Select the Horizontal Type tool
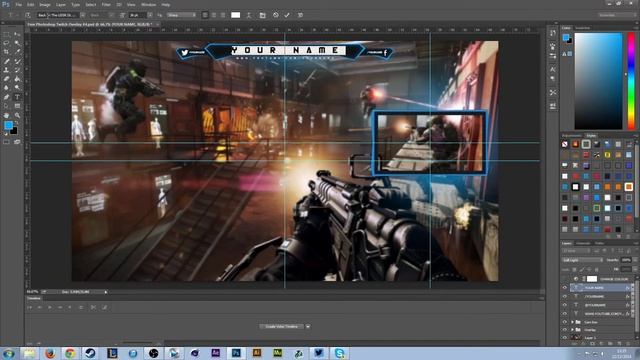 (x=17, y=97)
